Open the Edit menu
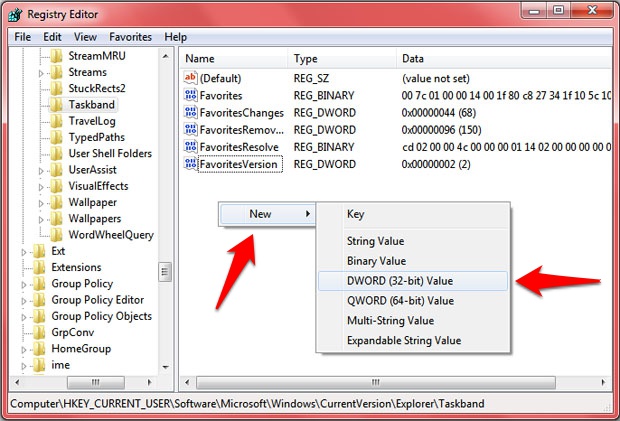 pyautogui.click(x=52, y=37)
